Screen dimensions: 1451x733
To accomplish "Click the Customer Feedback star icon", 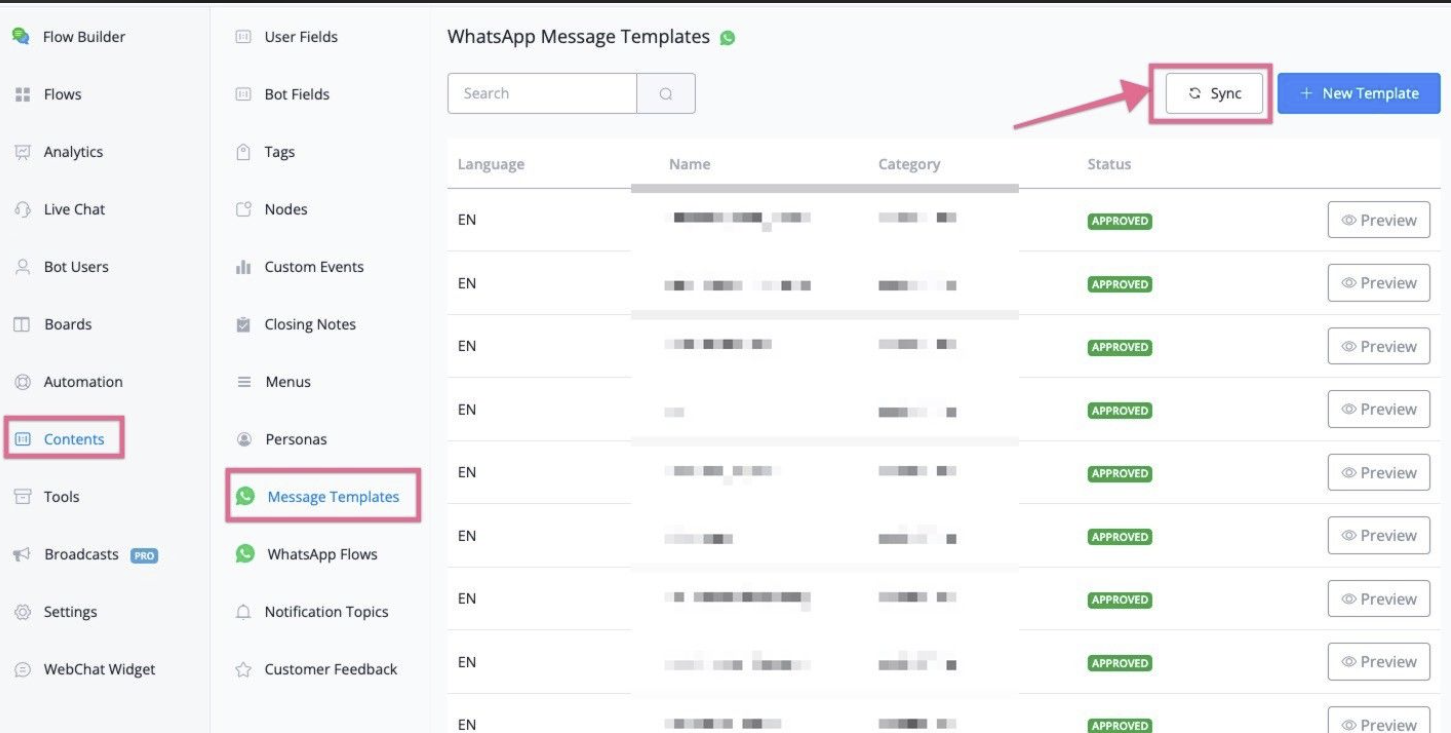I will coord(243,670).
